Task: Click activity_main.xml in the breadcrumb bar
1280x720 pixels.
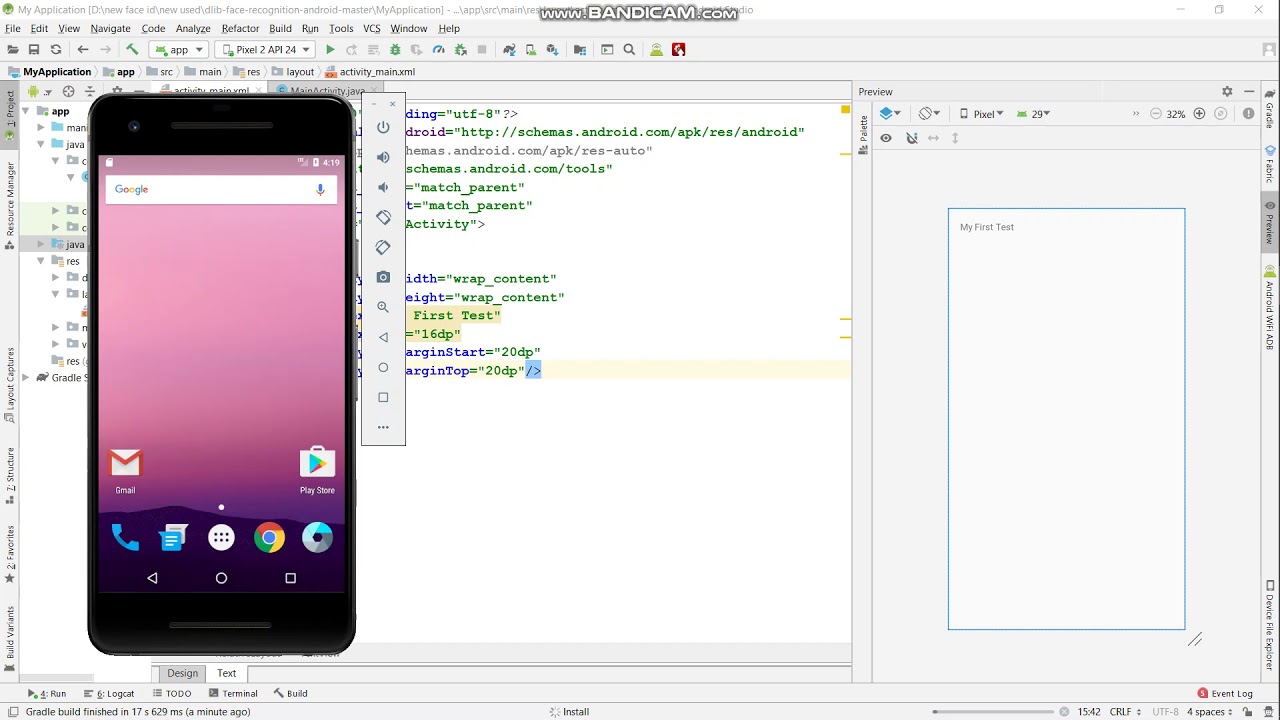Action: (x=370, y=72)
